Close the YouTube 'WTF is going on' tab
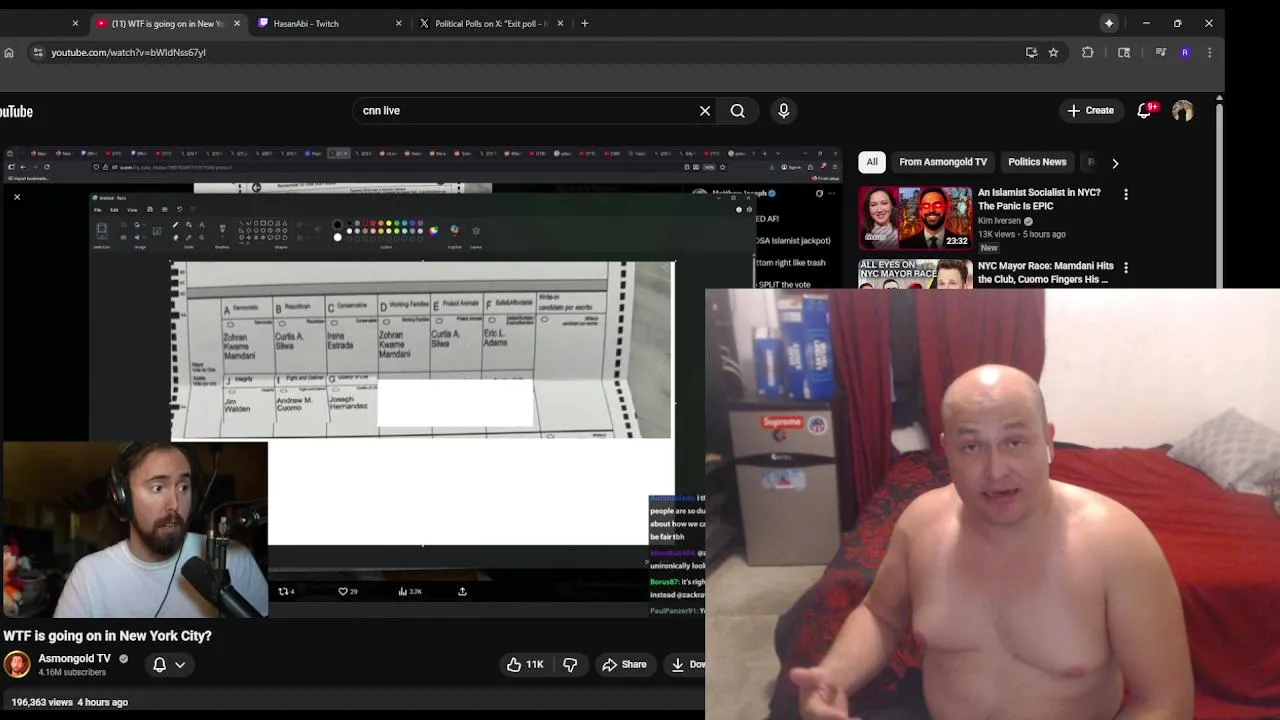This screenshot has height=720, width=1280. pos(237,23)
